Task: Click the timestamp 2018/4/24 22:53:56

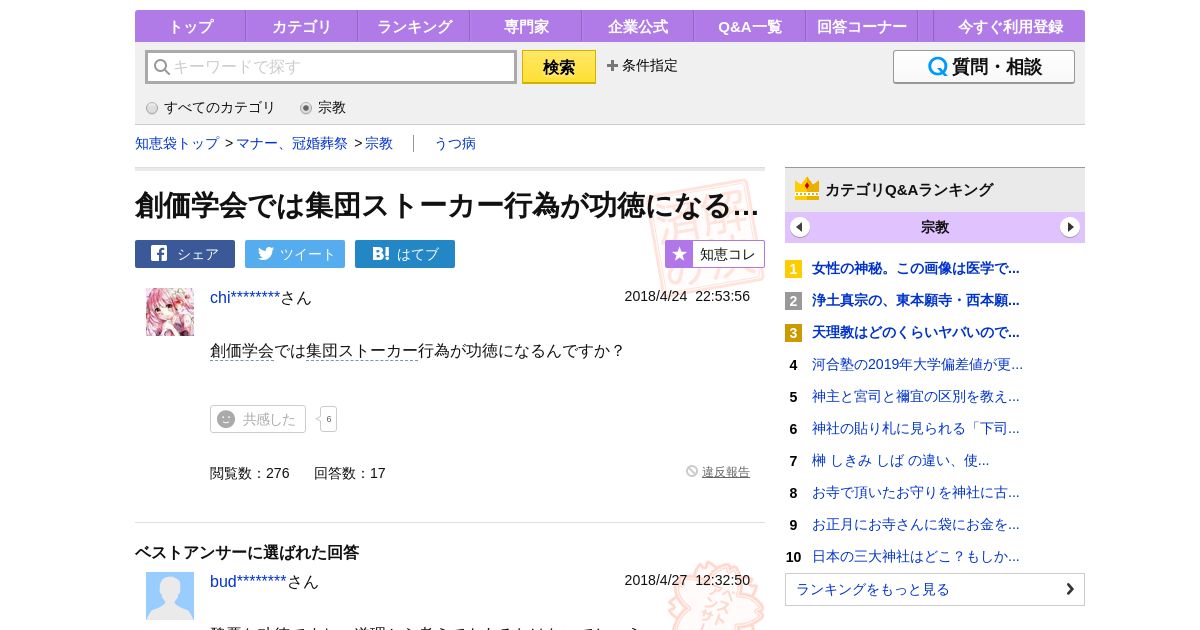Action: (687, 296)
